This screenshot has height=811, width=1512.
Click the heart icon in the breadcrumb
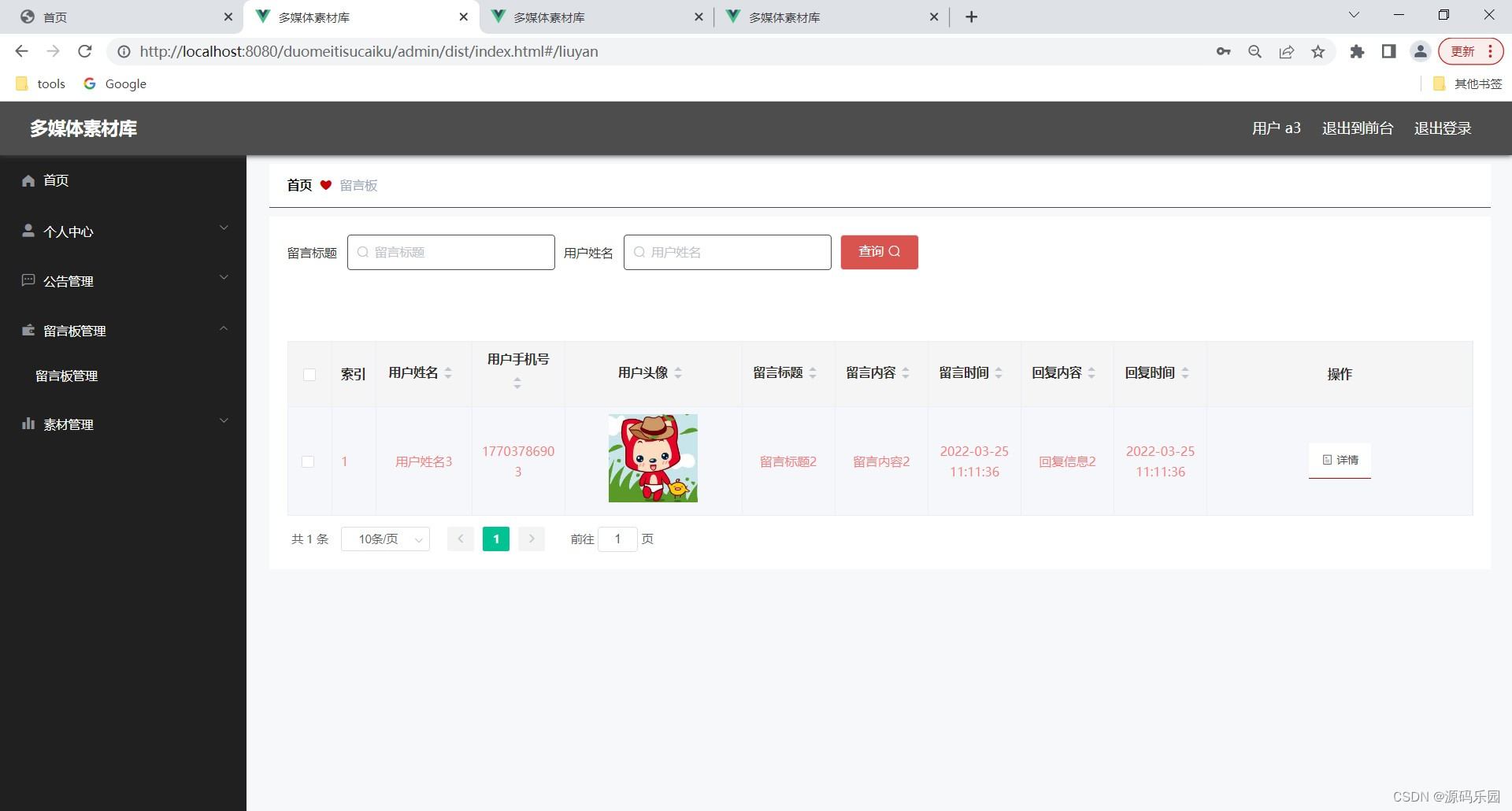tap(327, 185)
